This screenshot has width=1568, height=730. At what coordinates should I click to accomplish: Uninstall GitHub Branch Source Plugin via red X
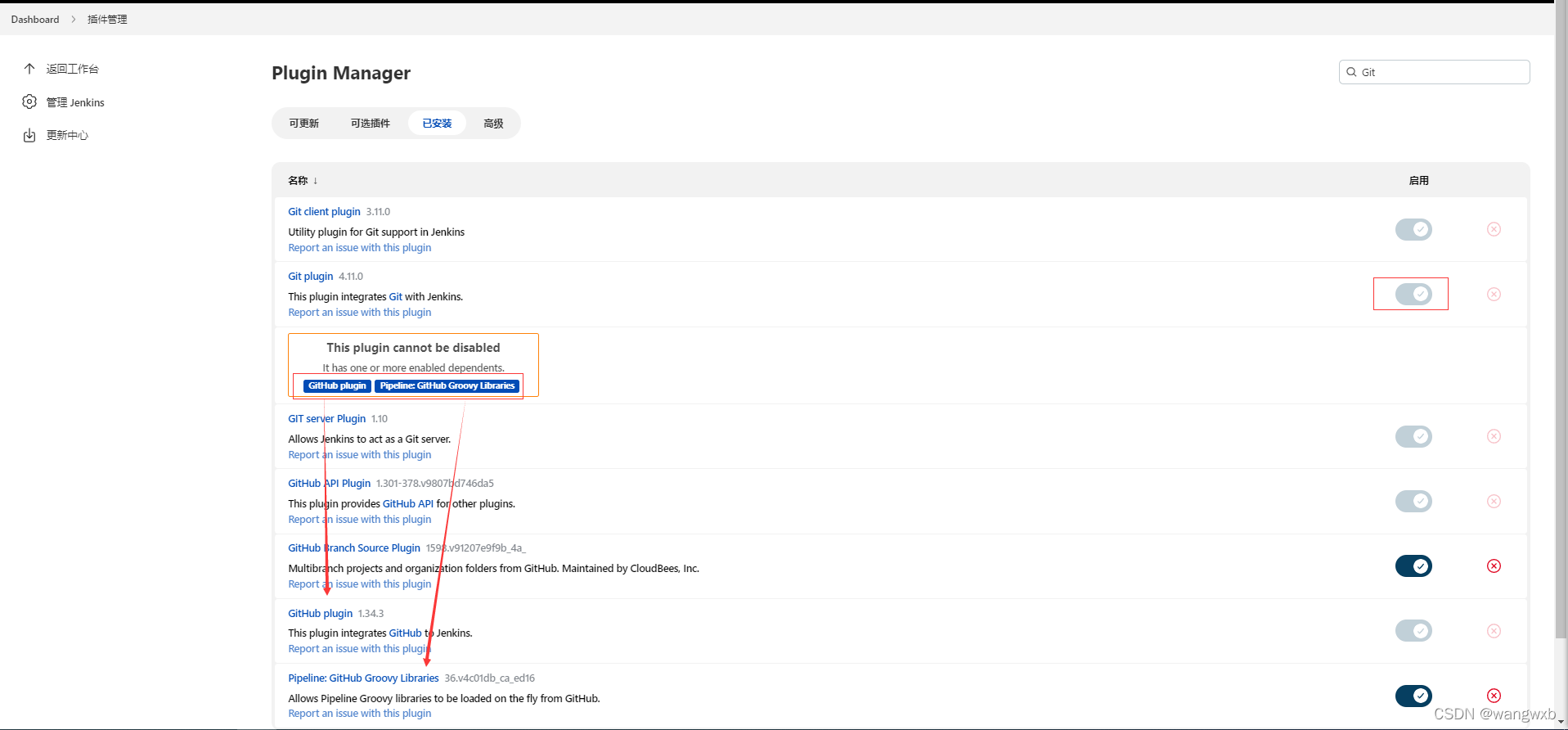[1494, 566]
